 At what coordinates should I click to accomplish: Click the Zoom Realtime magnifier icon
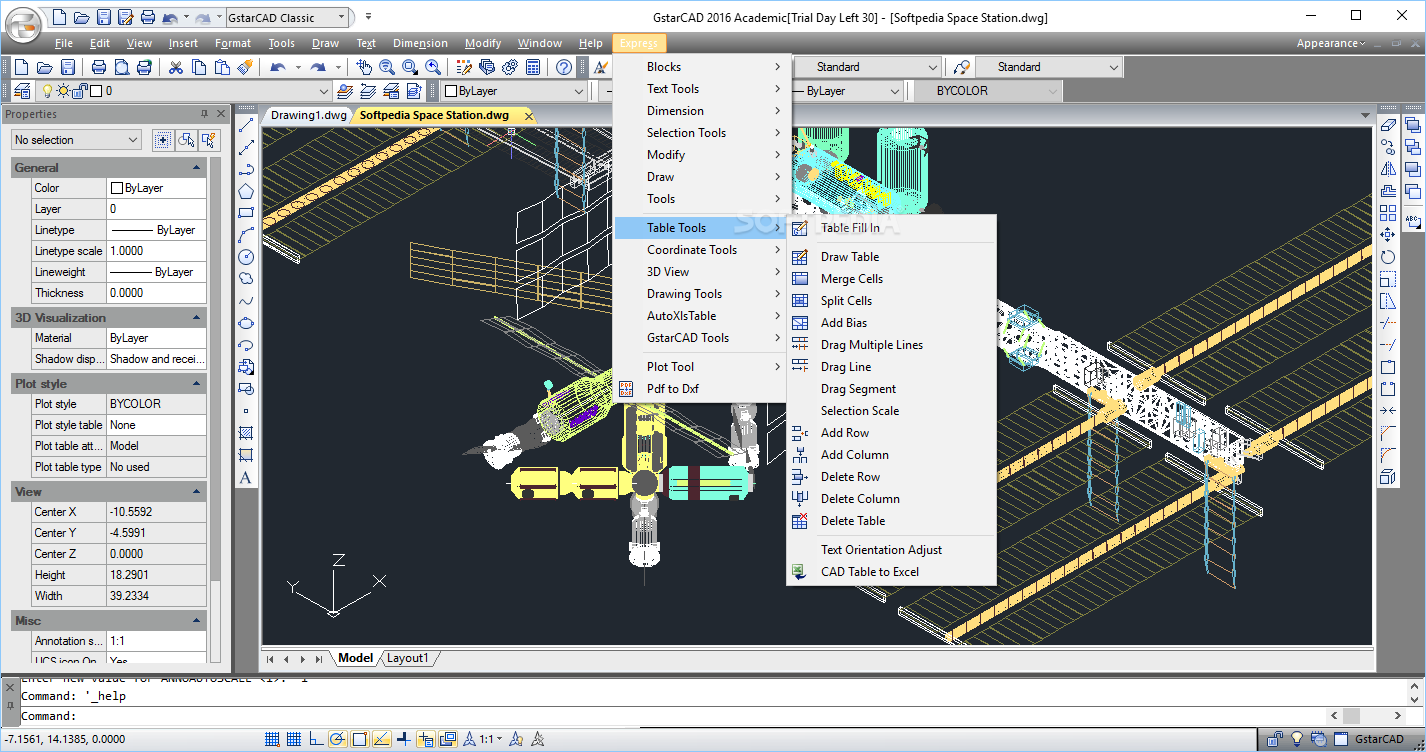[387, 67]
